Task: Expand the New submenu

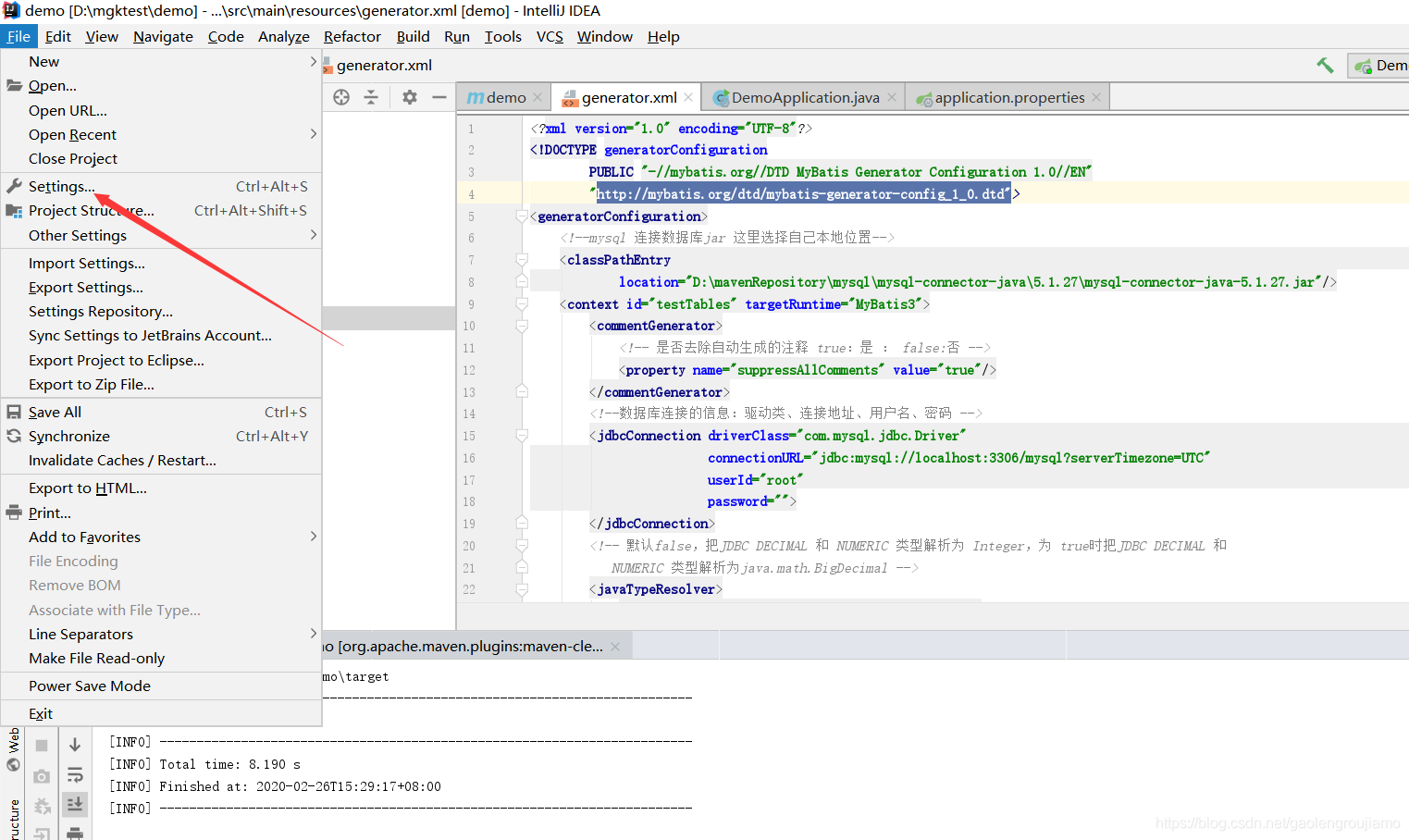Action: [43, 61]
